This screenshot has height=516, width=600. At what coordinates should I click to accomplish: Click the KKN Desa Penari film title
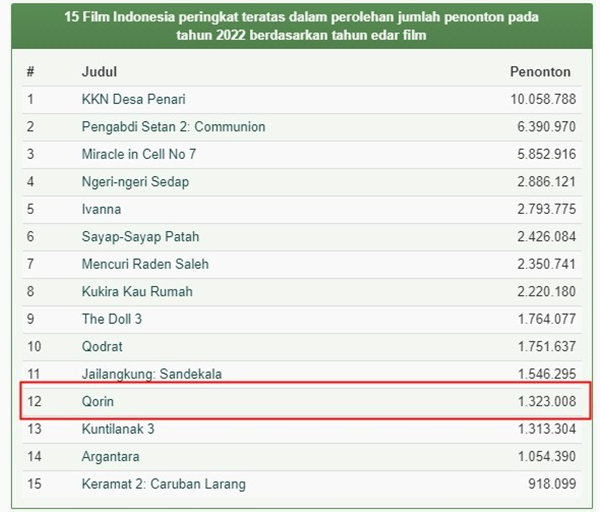133,99
